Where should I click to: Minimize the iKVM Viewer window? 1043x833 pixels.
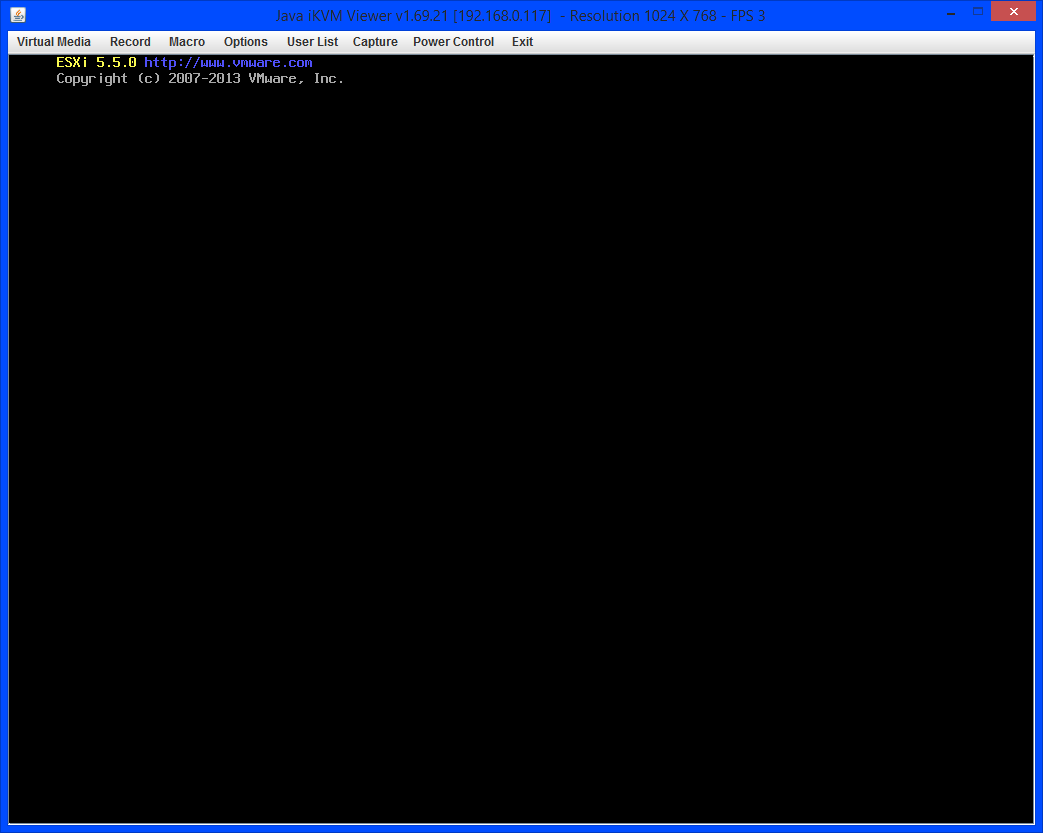click(951, 12)
